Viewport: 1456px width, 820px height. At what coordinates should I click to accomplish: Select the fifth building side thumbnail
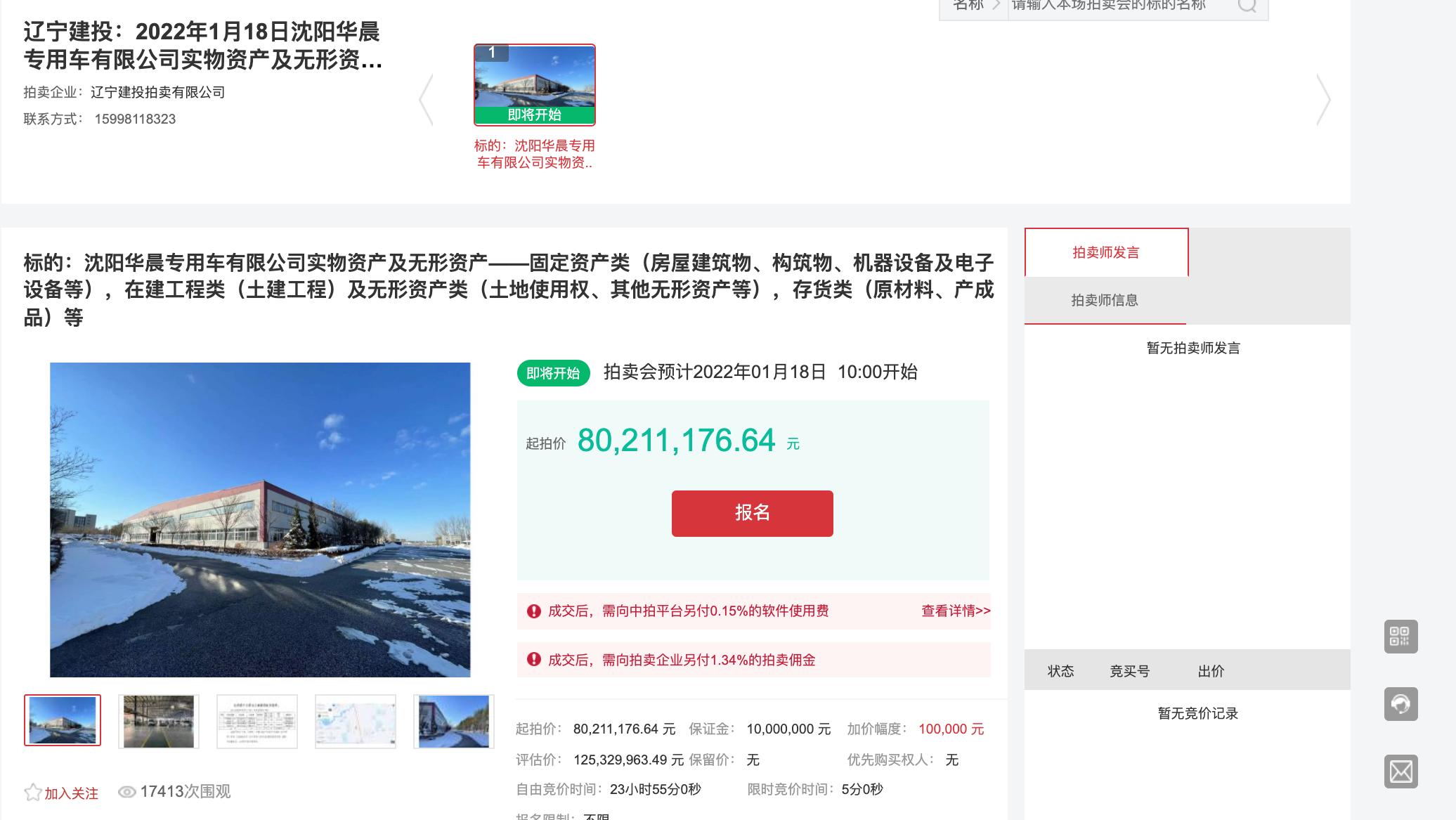[454, 721]
